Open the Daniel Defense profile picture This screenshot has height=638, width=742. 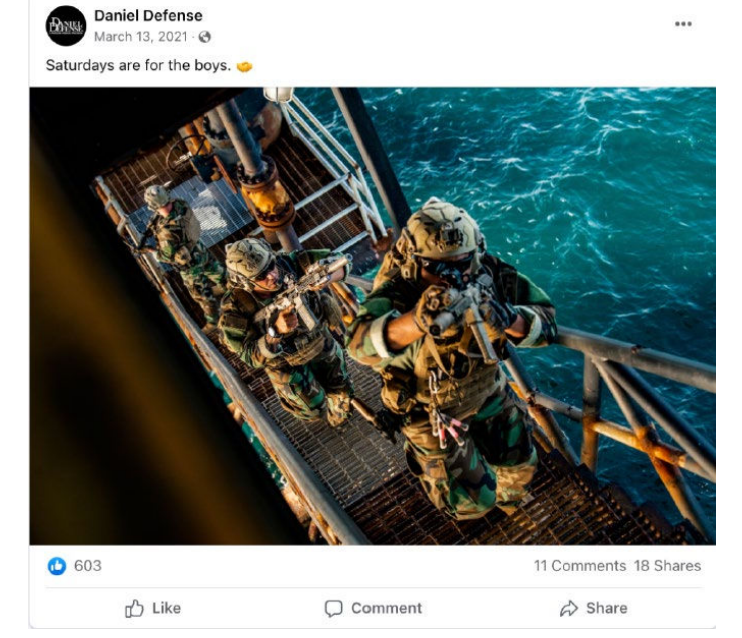tap(66, 26)
